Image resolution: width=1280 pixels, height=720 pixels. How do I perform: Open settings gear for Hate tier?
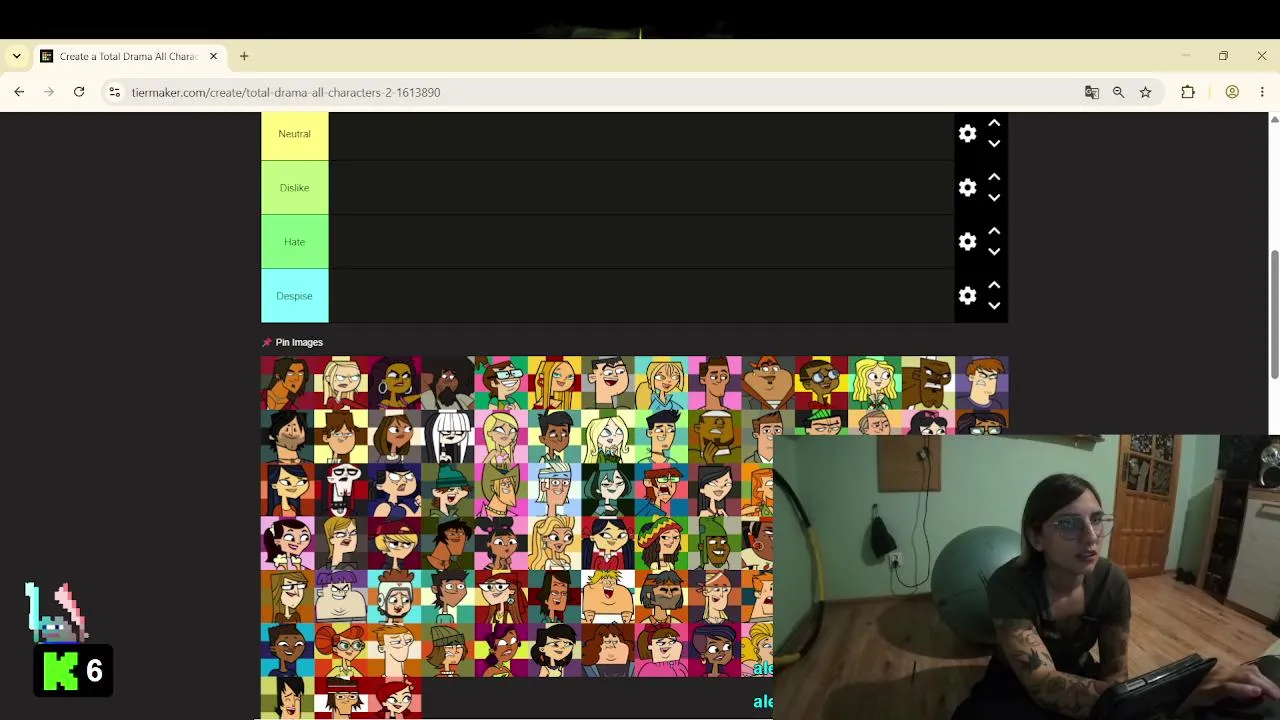tap(967, 241)
